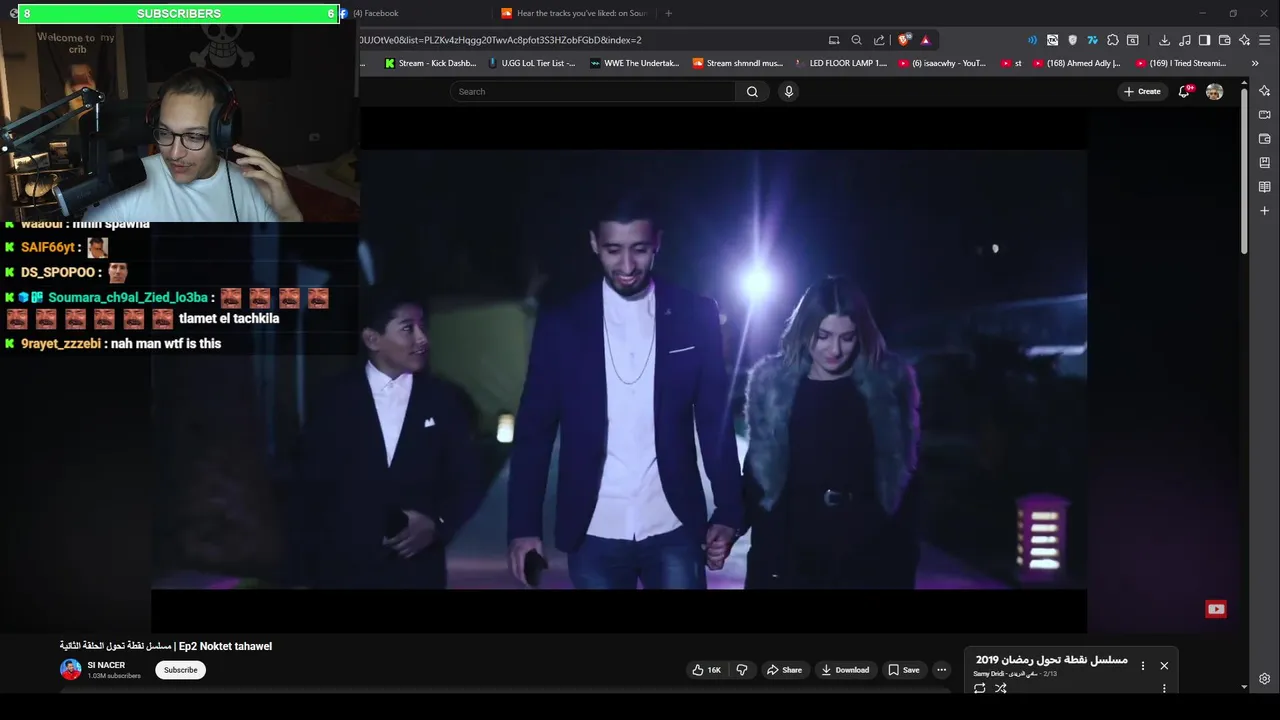Open the Brave Wallet icon
The height and width of the screenshot is (720, 1280).
click(x=1224, y=40)
